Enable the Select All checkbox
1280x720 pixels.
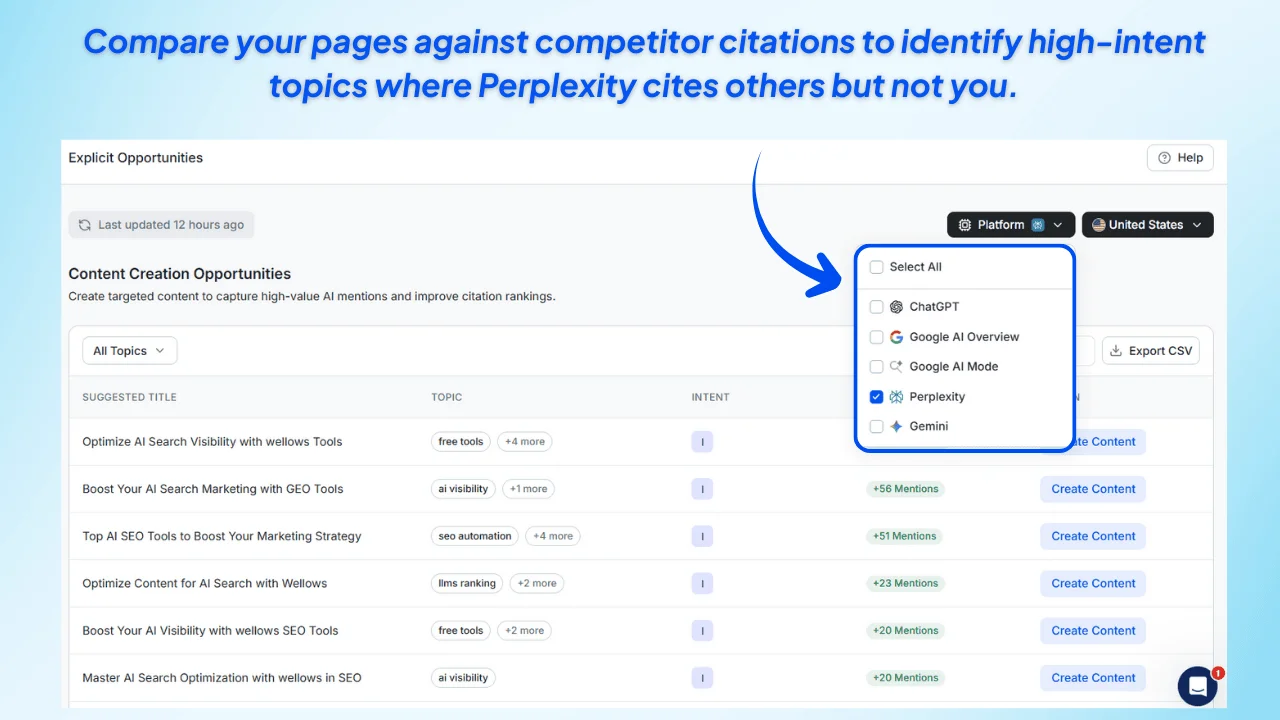tap(876, 267)
